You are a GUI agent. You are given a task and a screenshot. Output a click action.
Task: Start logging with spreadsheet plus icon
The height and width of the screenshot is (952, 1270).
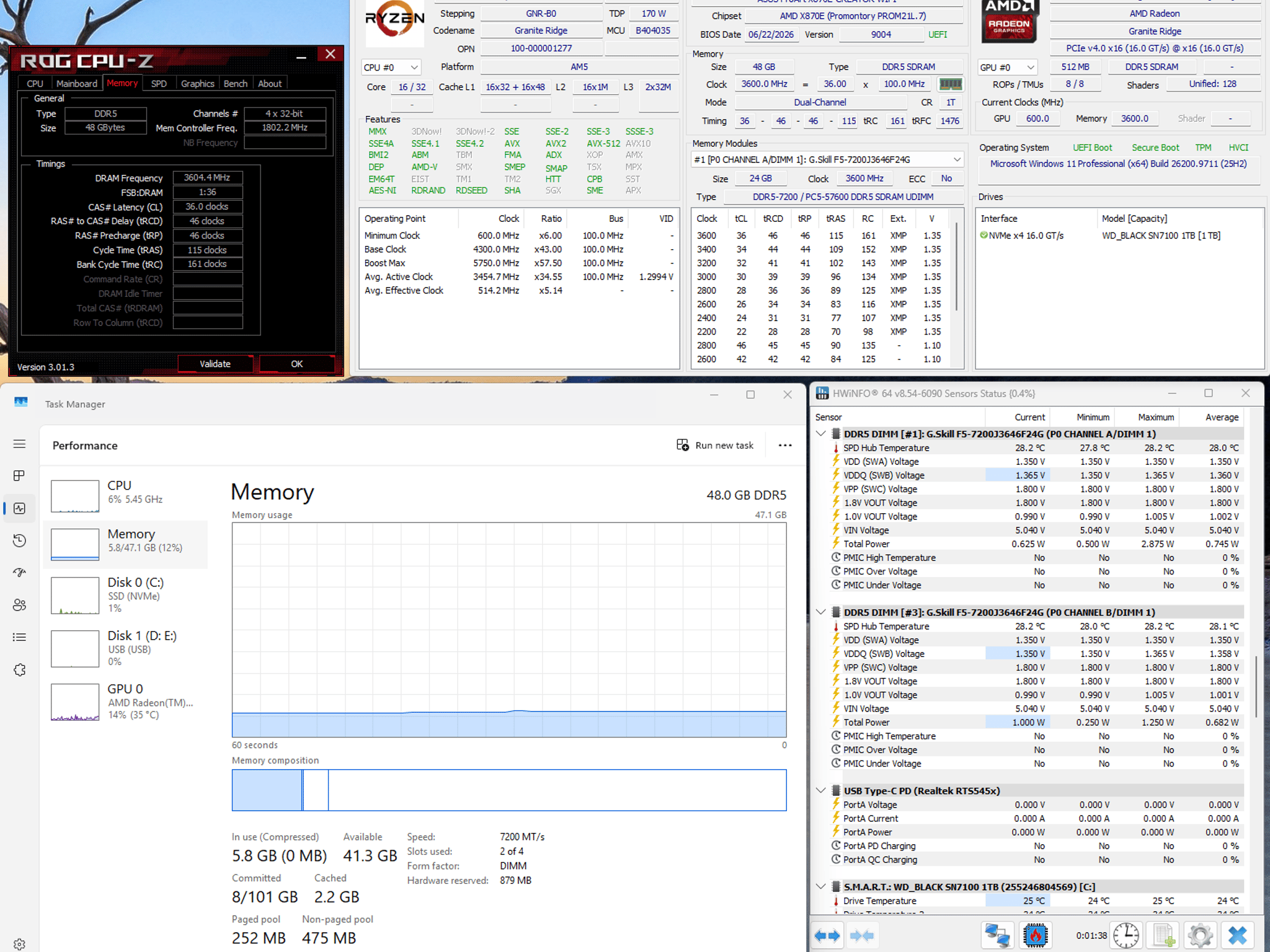tap(1163, 935)
